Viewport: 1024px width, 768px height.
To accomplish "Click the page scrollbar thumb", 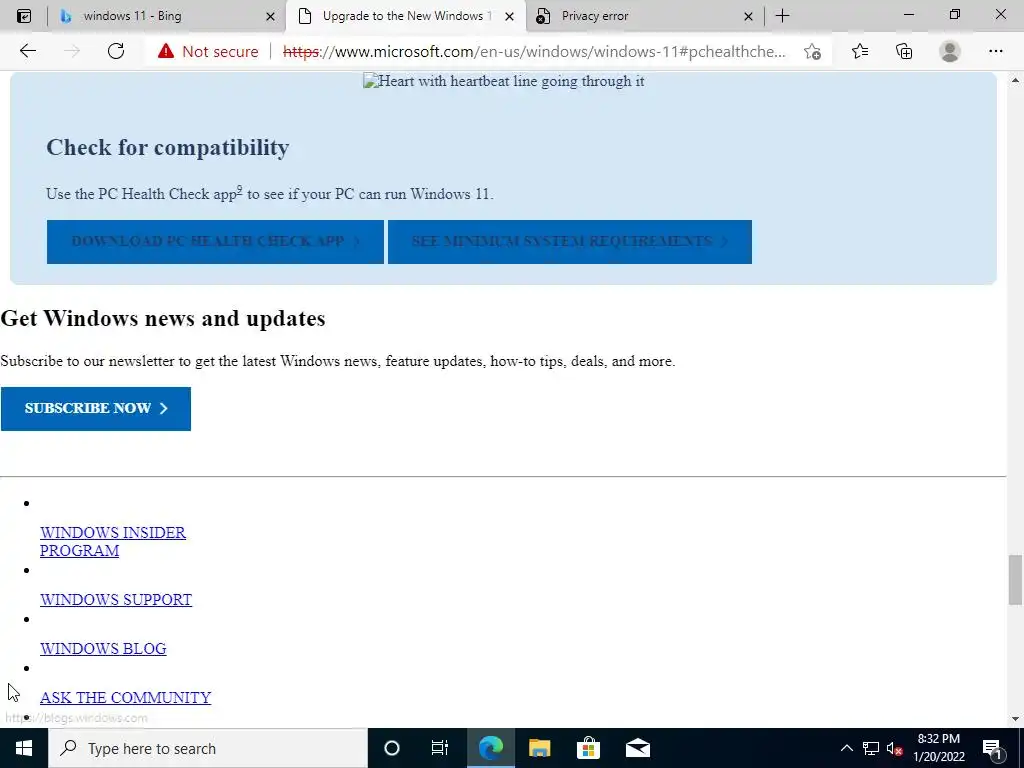I will [1015, 580].
